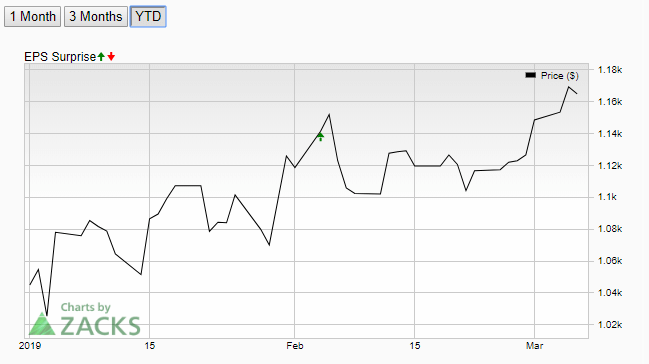Click the 1.02k price axis label
This screenshot has height=364, width=649.
610,325
